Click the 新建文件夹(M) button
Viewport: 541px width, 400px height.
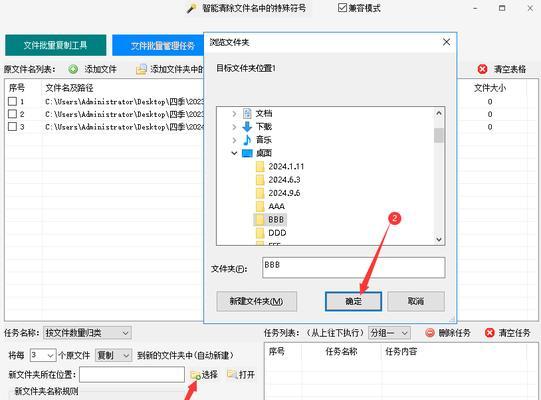click(256, 301)
